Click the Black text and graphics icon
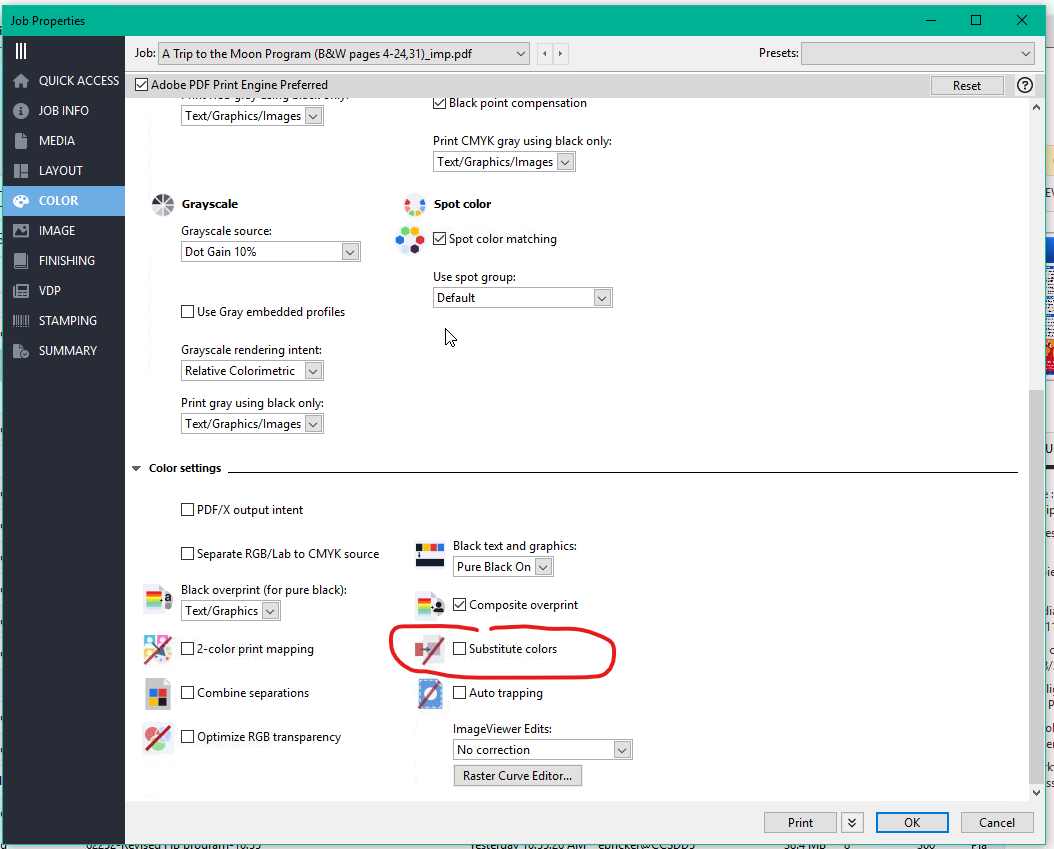 430,555
